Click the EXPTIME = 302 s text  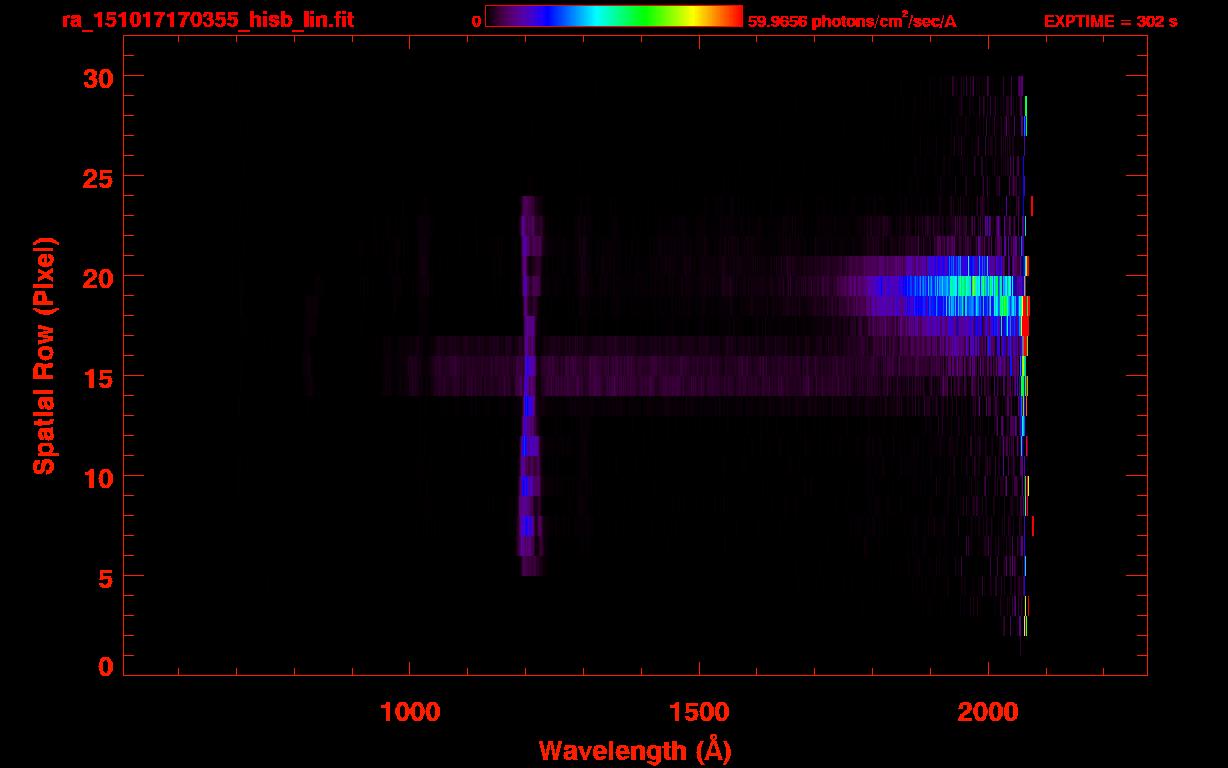click(1110, 21)
